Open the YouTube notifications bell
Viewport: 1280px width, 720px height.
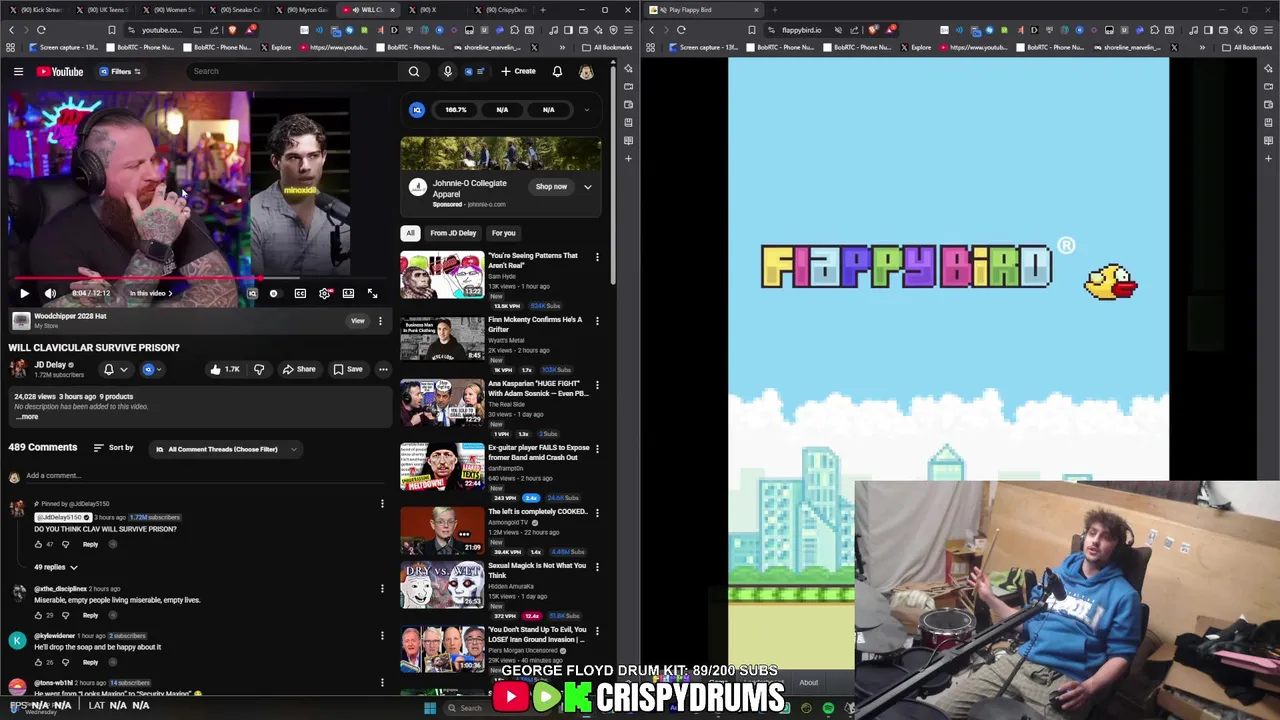click(557, 71)
